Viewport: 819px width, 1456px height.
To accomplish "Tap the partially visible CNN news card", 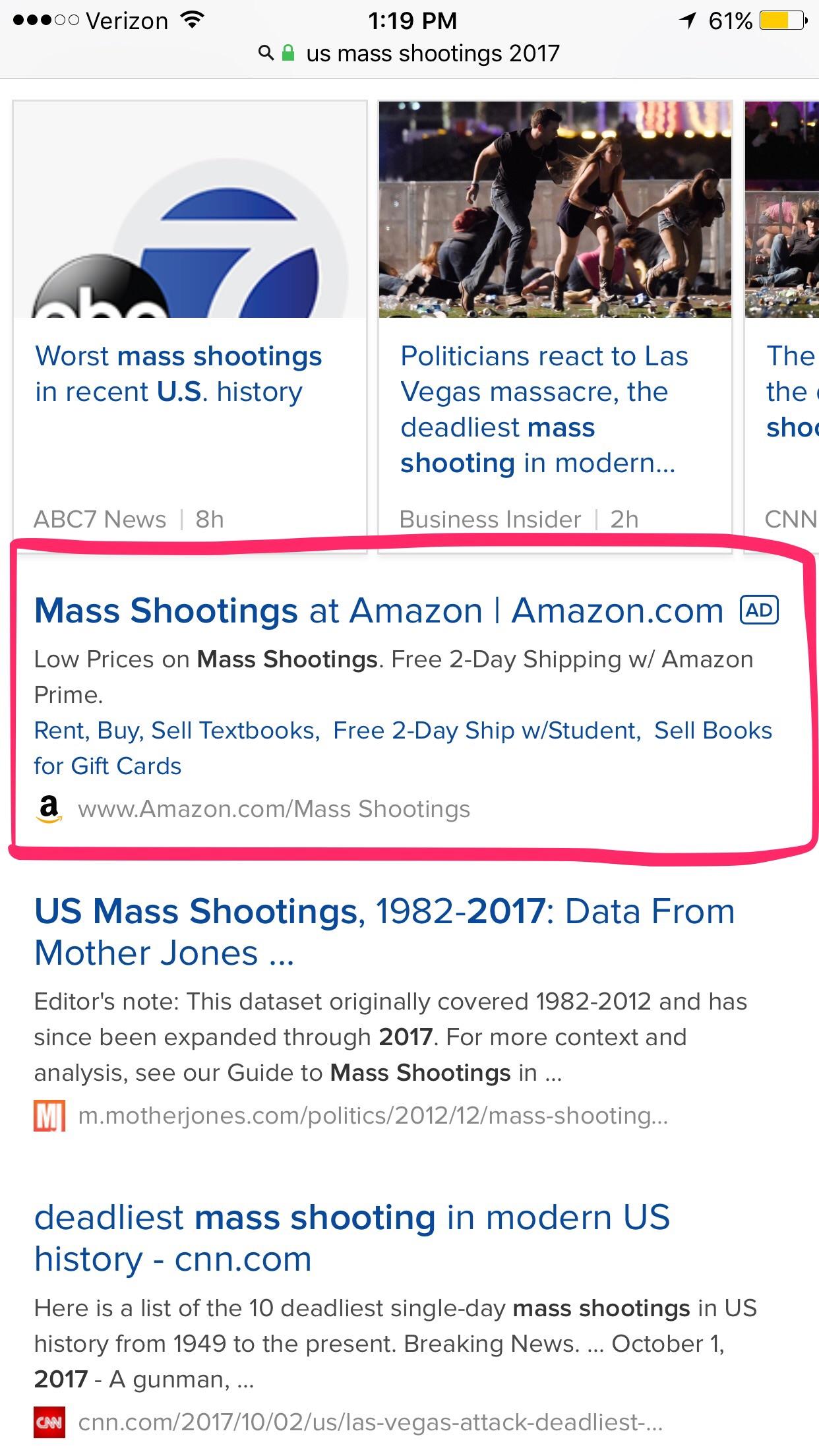I will click(782, 327).
